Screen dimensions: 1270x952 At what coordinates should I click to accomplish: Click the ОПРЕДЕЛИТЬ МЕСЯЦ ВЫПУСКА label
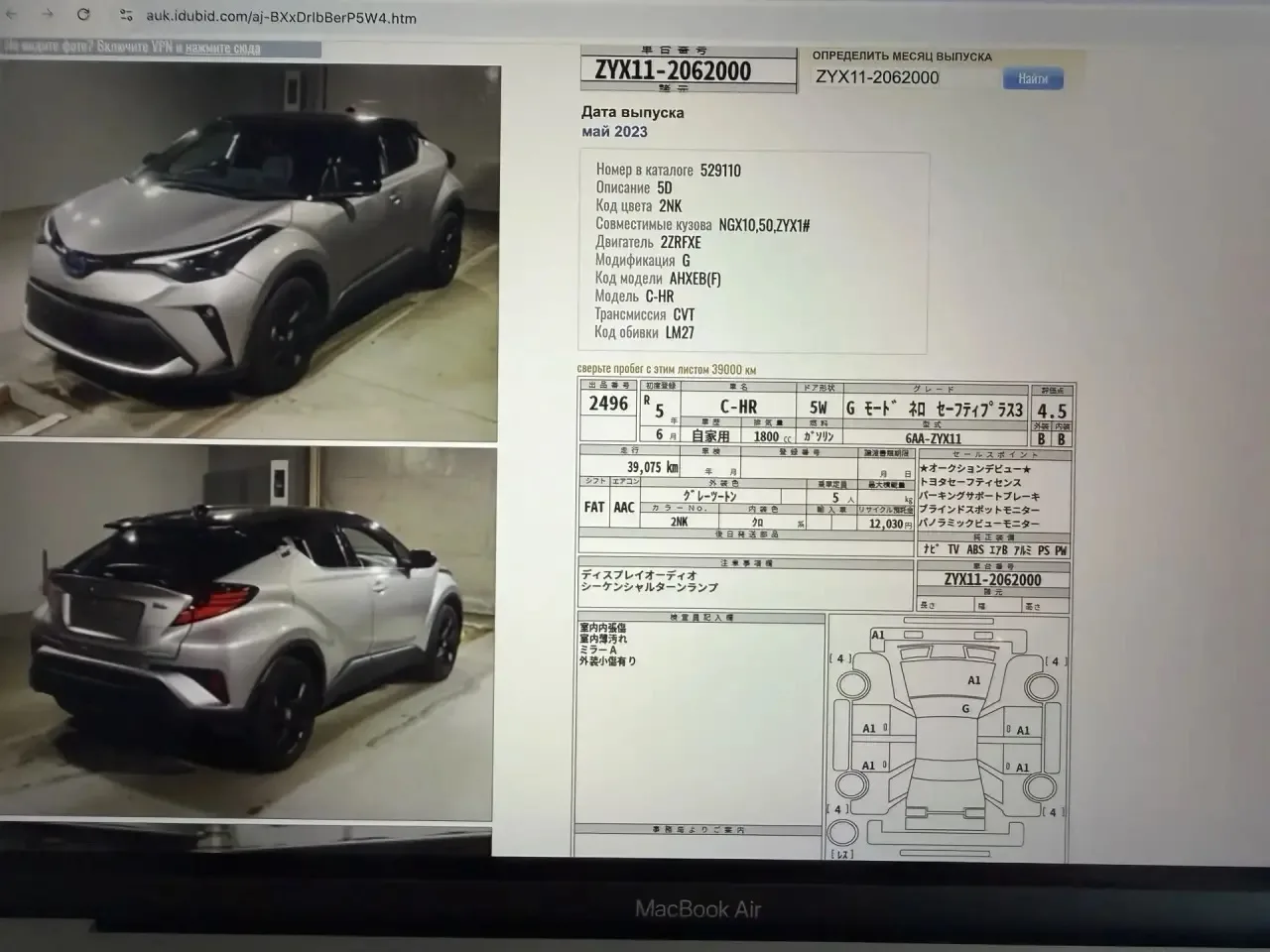point(902,57)
